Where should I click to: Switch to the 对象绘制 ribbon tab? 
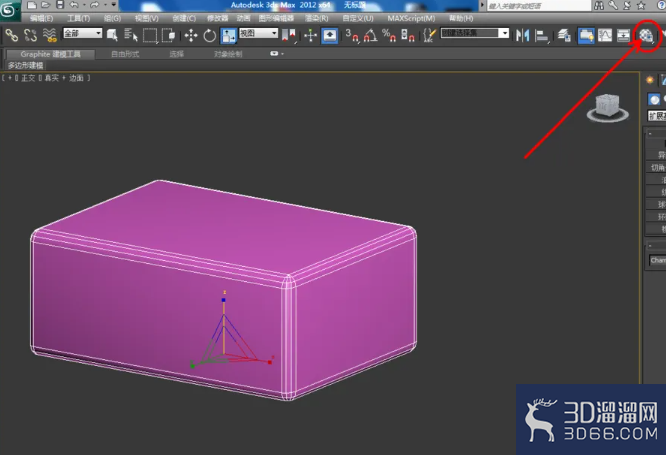(x=228, y=54)
